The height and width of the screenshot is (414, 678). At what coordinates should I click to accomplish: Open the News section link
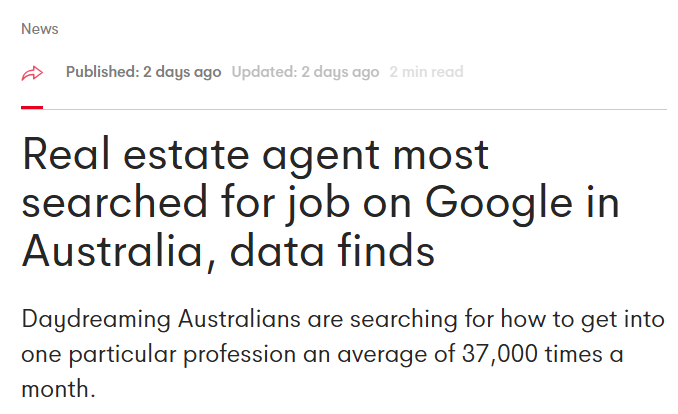pyautogui.click(x=40, y=29)
